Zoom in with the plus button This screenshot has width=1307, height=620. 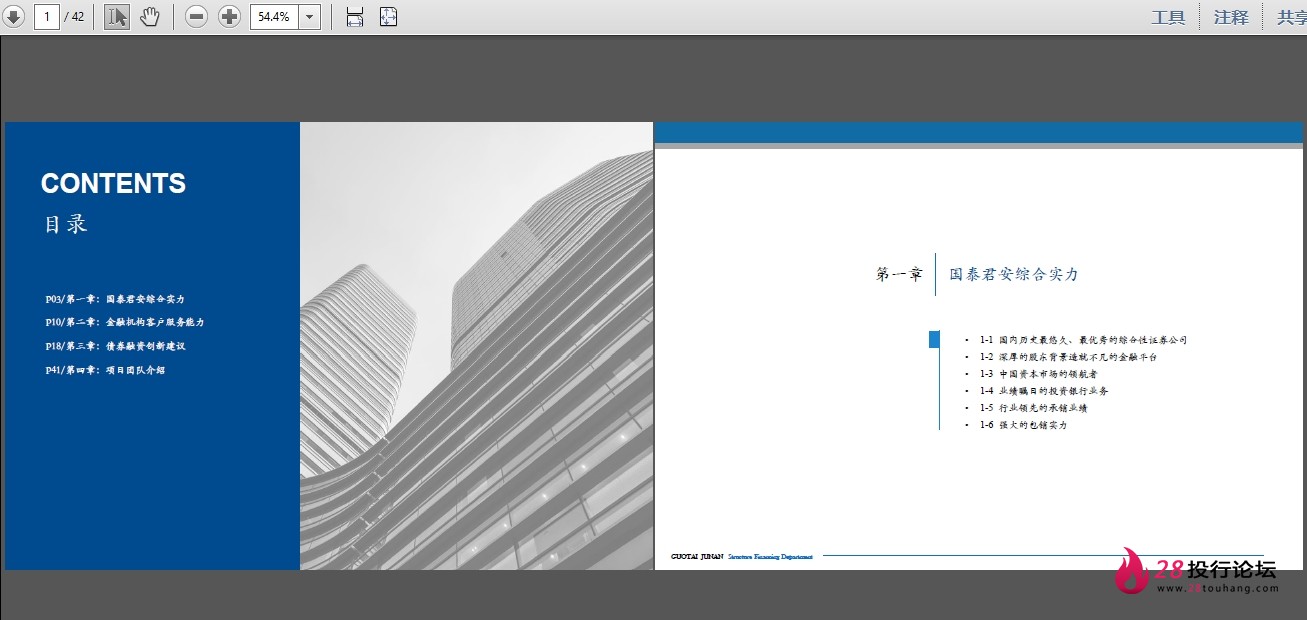[x=230, y=17]
